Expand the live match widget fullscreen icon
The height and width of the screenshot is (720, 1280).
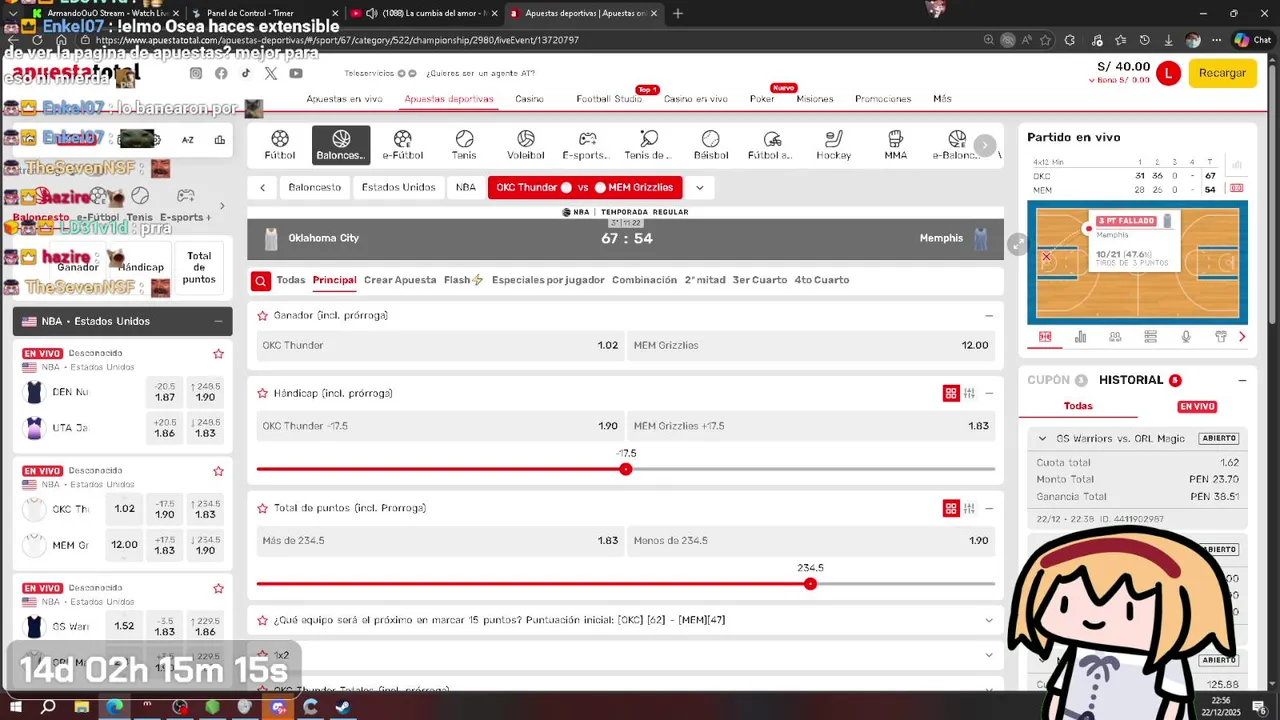pos(1017,244)
